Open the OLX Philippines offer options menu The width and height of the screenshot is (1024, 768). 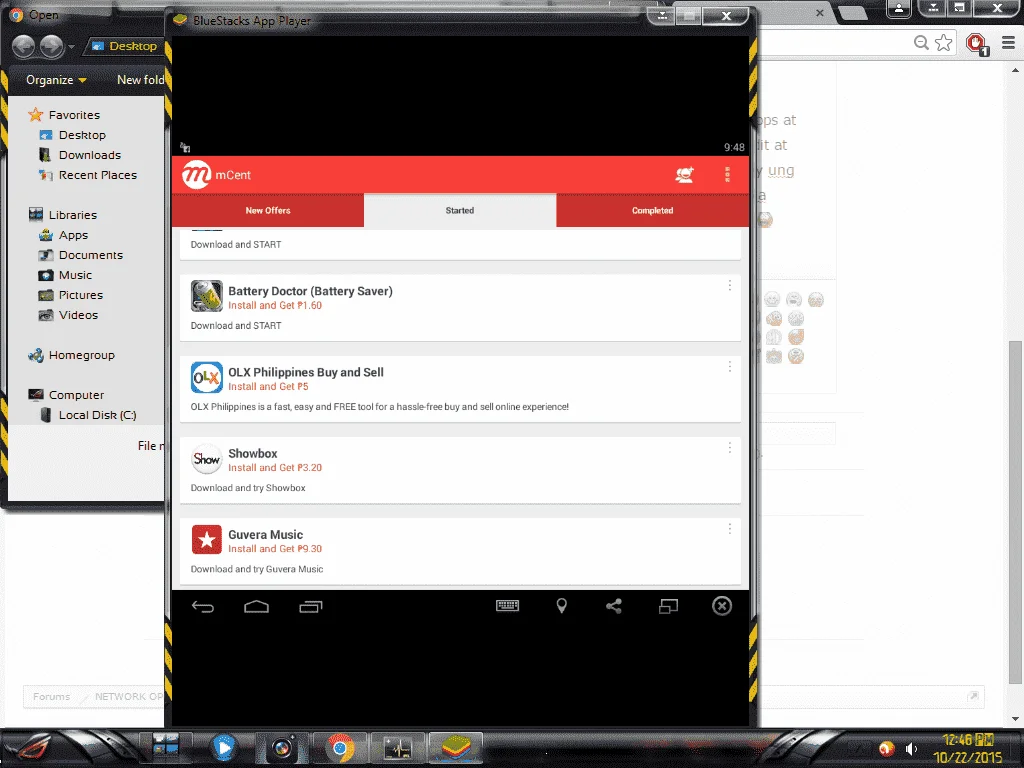pos(729,366)
